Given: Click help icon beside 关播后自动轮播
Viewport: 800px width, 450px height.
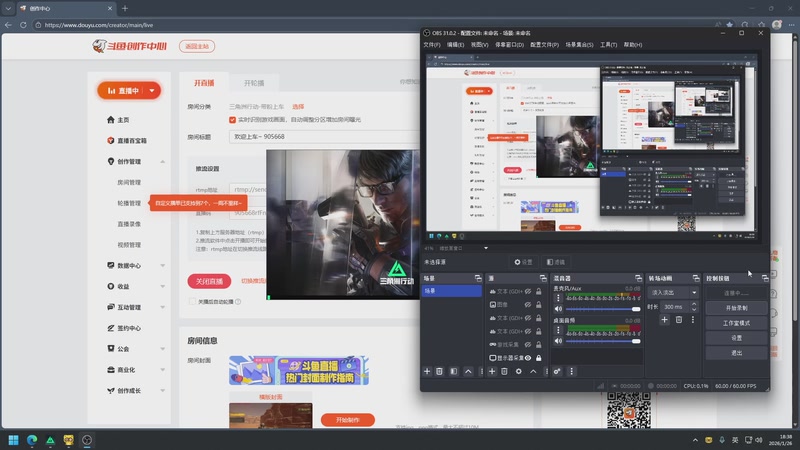Looking at the screenshot, I should (238, 302).
